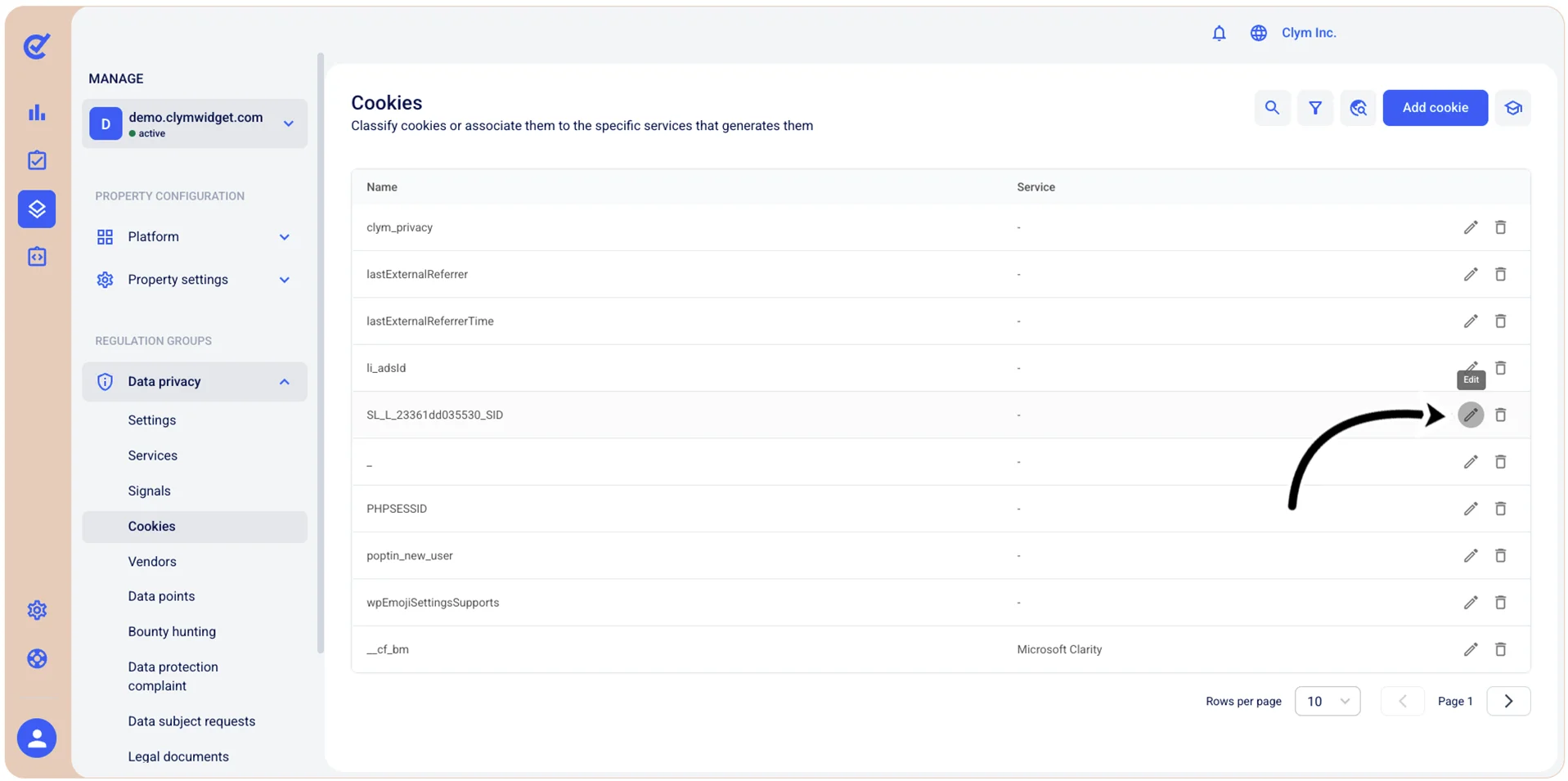Screen dimensions: 1568x781
Task: Open the Signals menu item
Action: [x=150, y=491]
